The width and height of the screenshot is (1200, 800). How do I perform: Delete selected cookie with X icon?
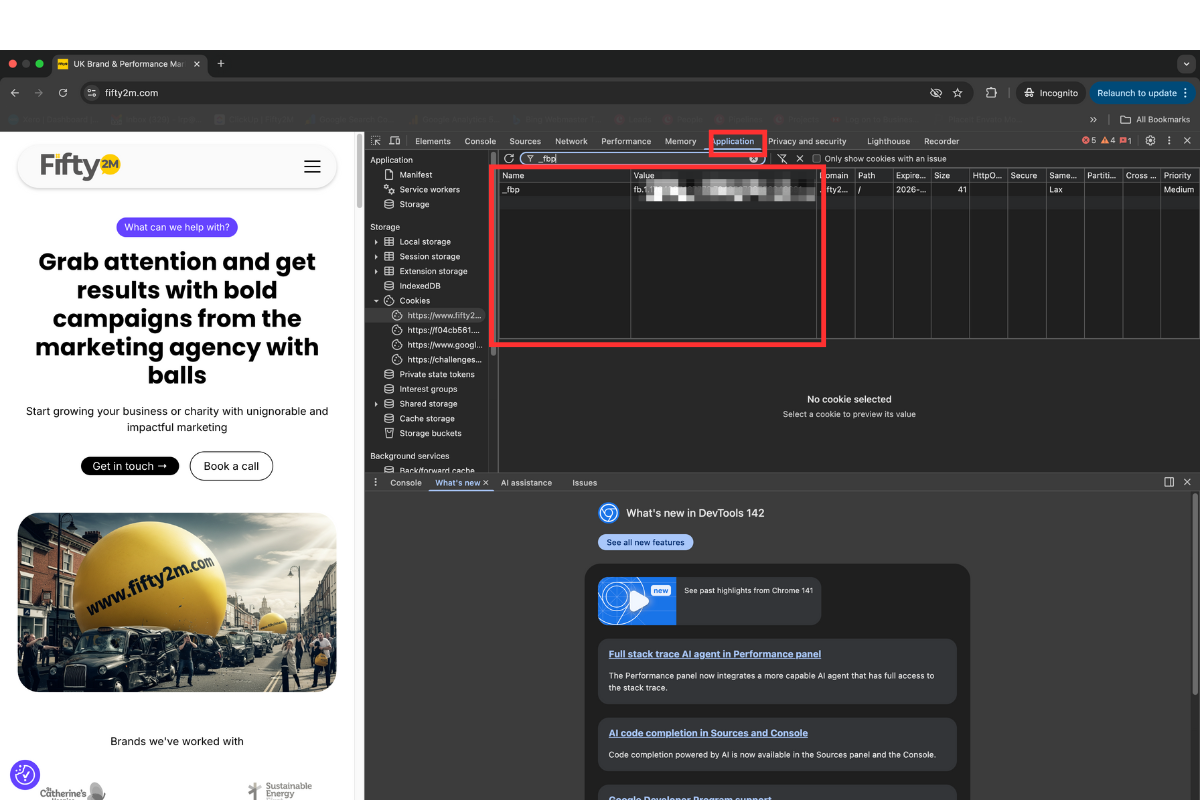click(x=800, y=158)
